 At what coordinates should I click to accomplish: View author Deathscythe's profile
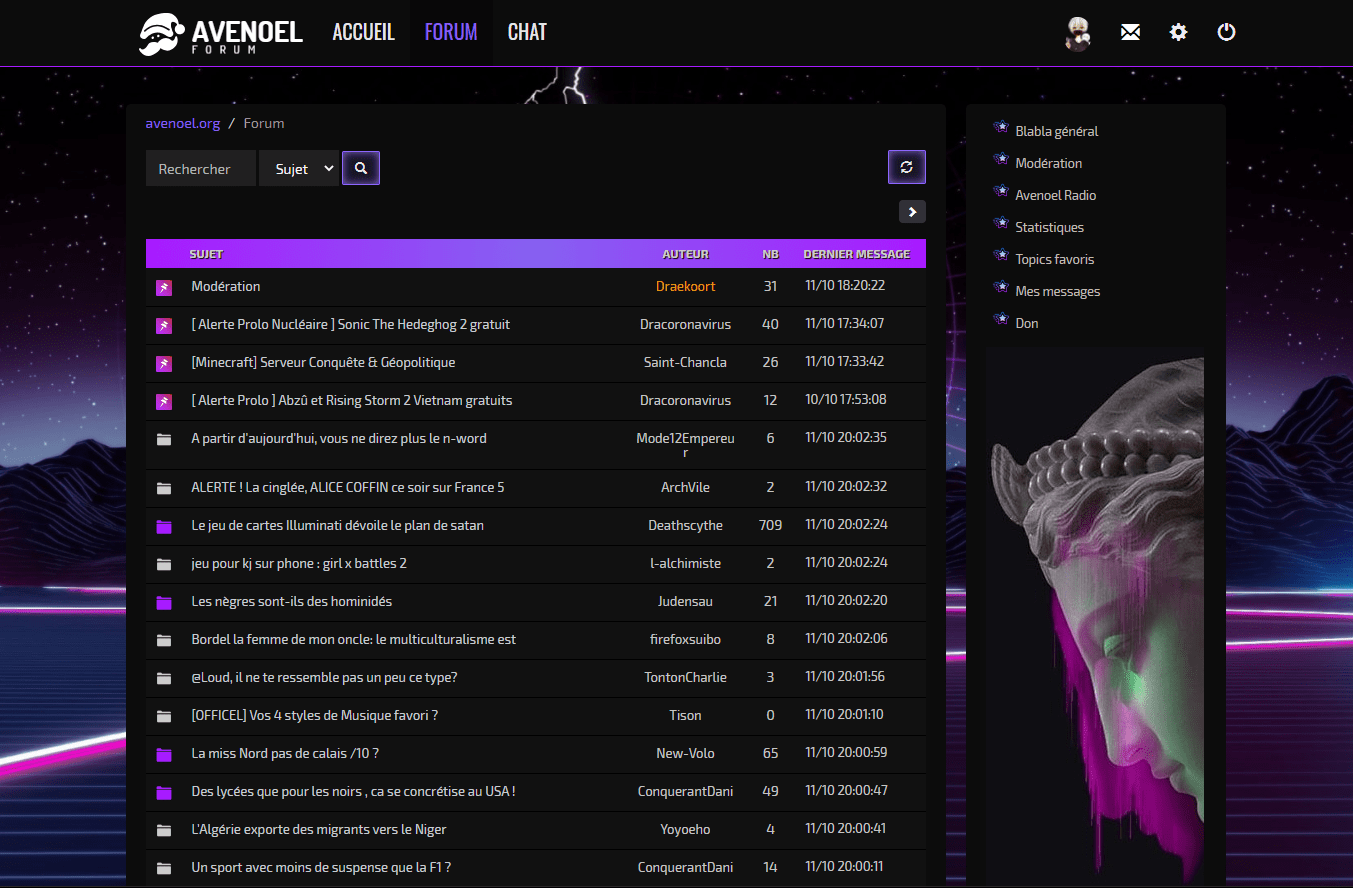click(x=685, y=525)
